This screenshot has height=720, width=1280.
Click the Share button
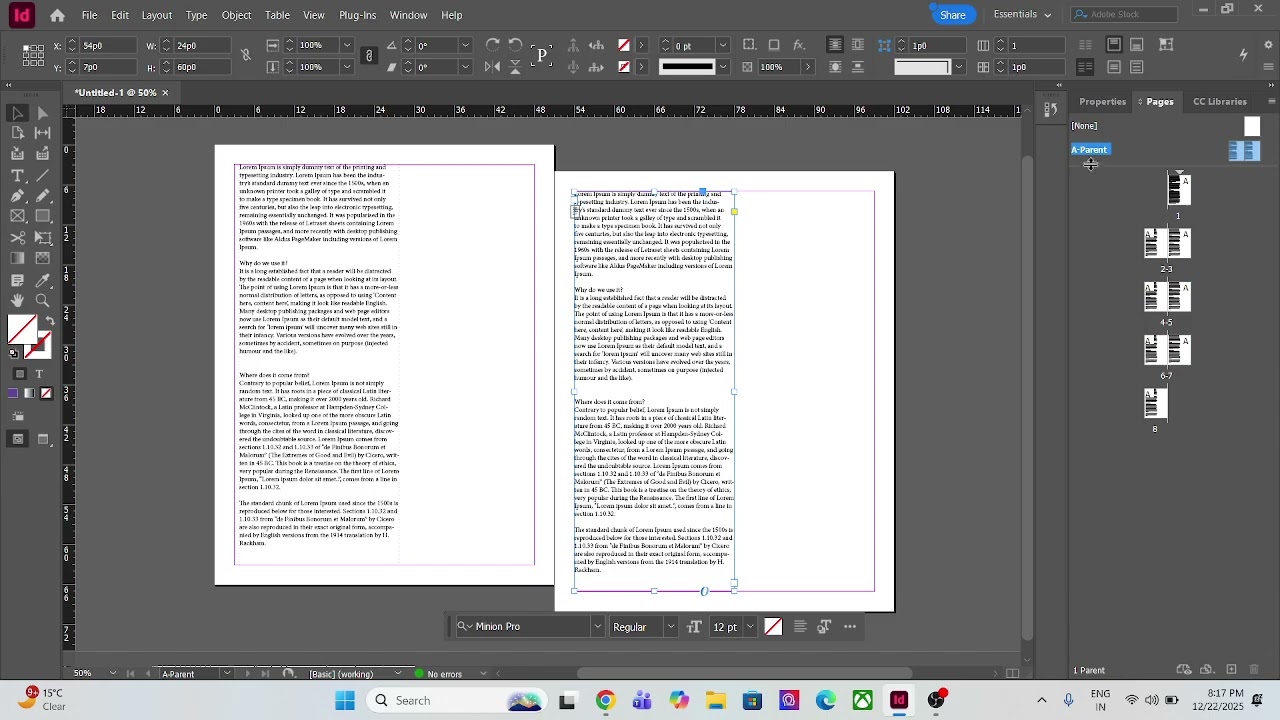(953, 15)
